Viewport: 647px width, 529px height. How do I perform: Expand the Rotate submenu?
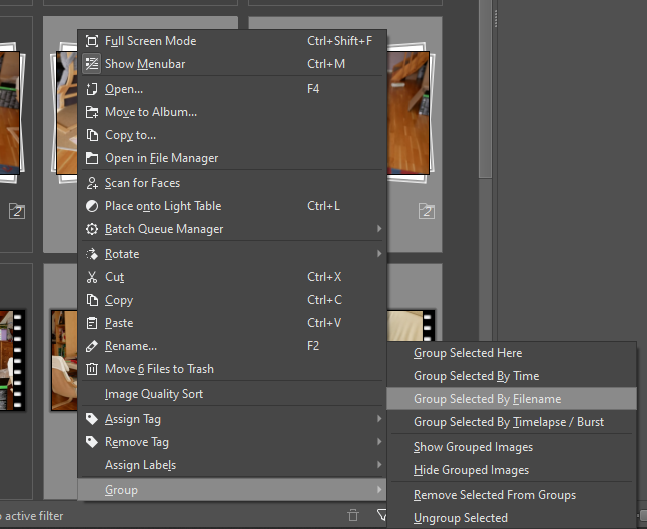pos(122,254)
